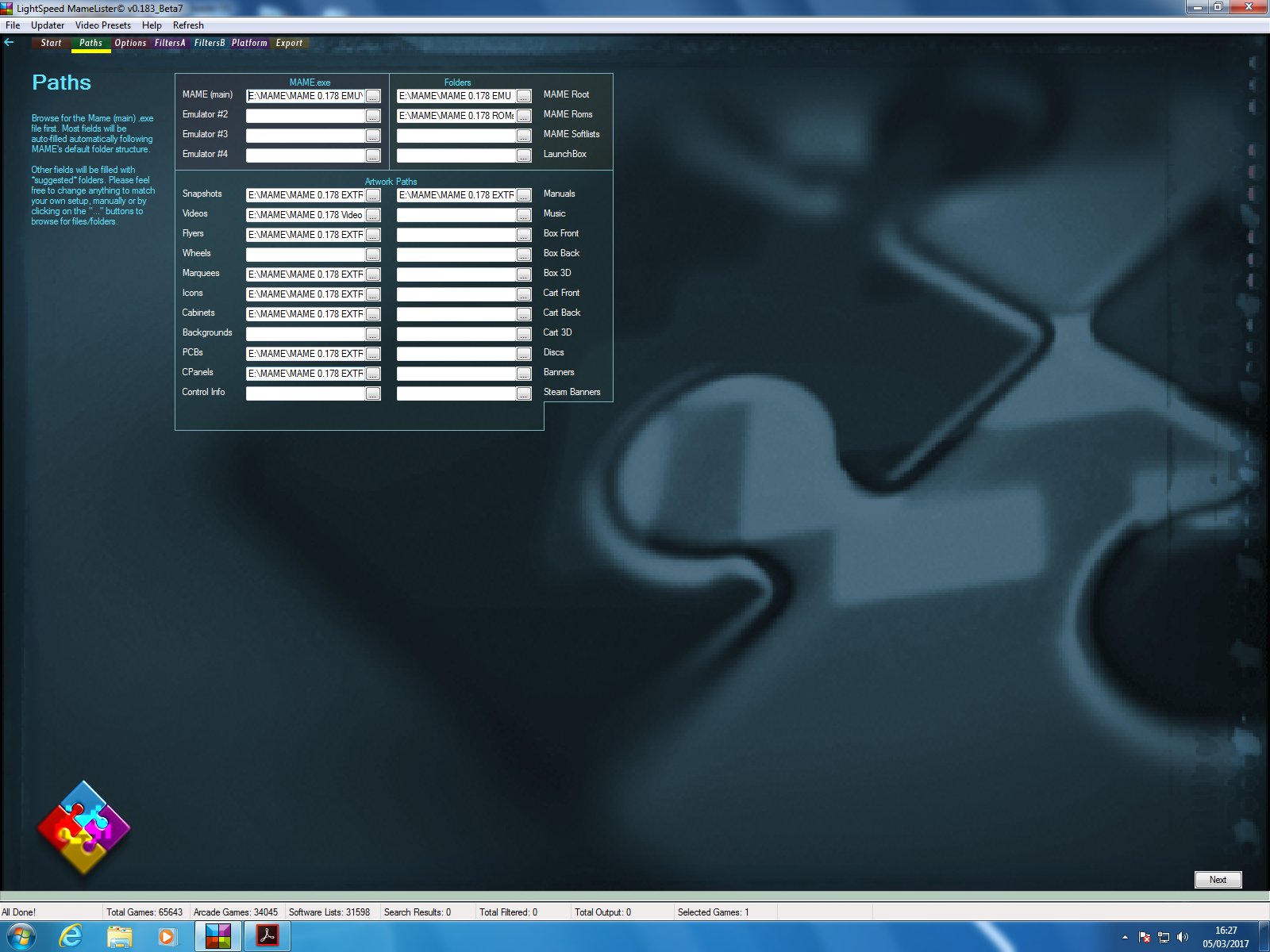
Task: Click browse button for LaunchBox folder
Action: [524, 155]
